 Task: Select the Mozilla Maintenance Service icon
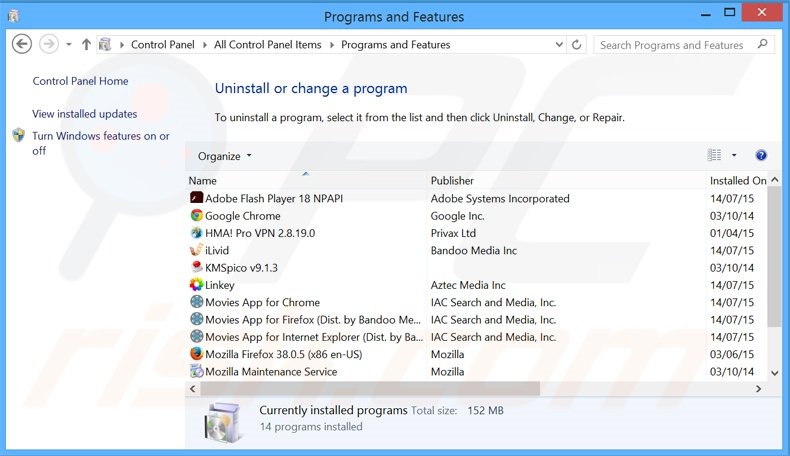196,371
